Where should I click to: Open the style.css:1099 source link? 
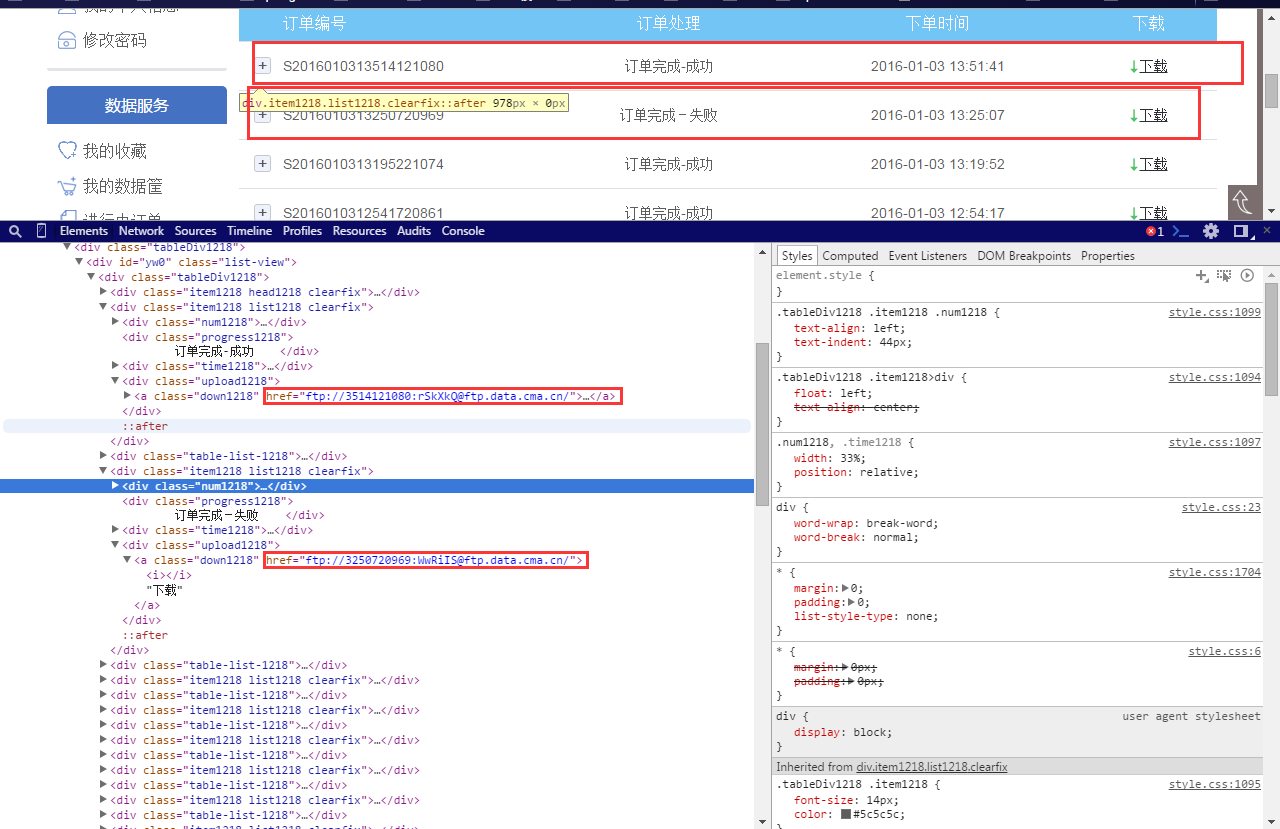click(1215, 313)
